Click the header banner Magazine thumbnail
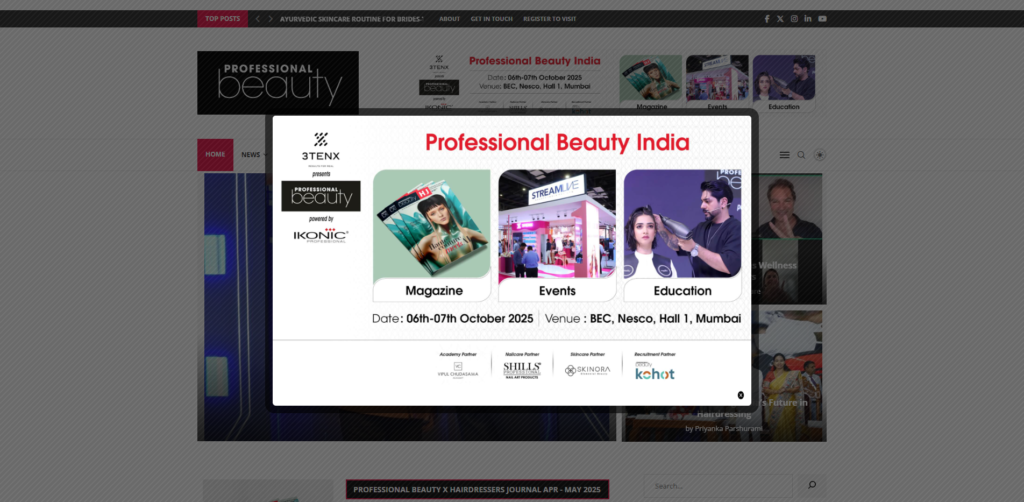1024x502 pixels. point(651,83)
